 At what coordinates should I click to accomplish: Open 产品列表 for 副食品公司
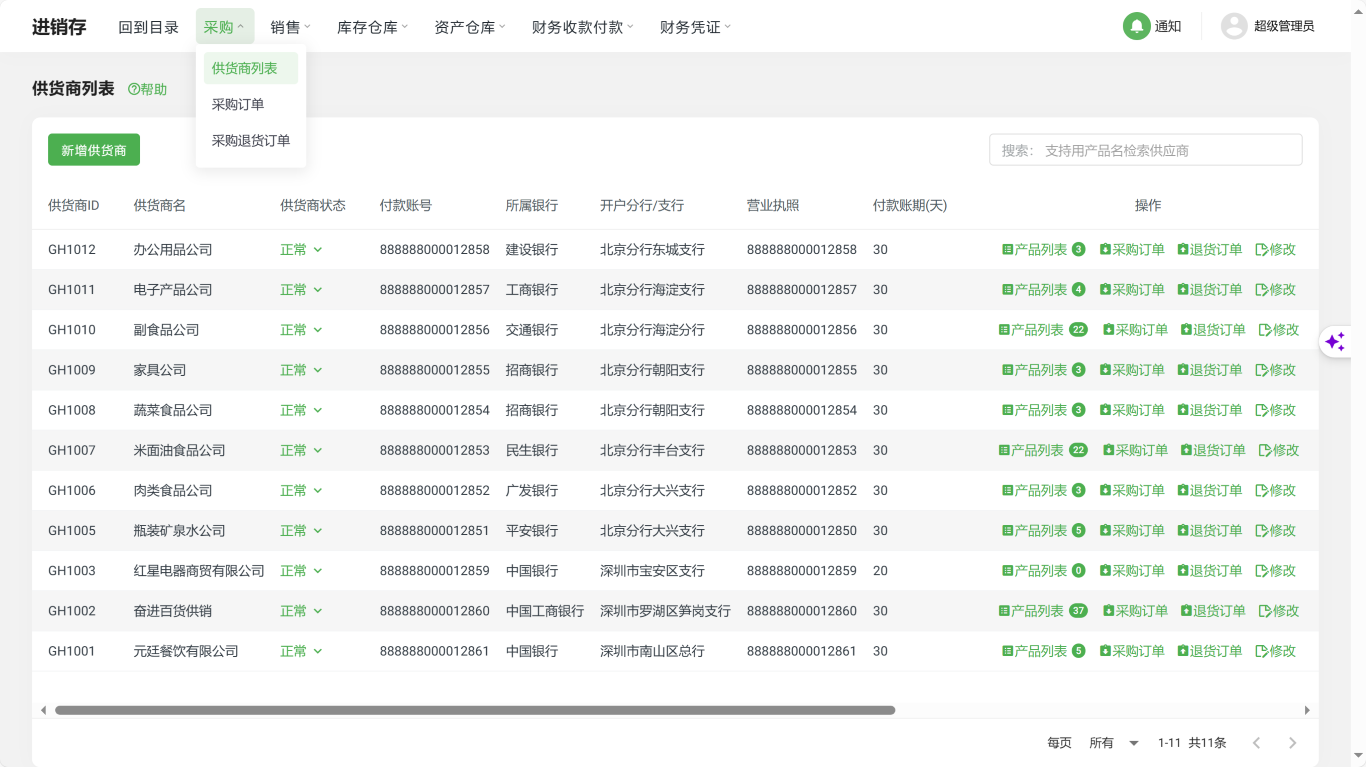(x=1043, y=329)
